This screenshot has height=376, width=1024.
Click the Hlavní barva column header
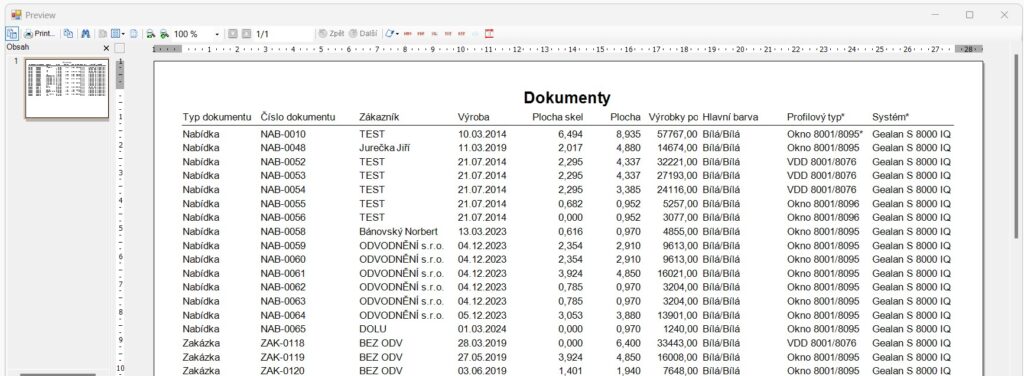(730, 117)
